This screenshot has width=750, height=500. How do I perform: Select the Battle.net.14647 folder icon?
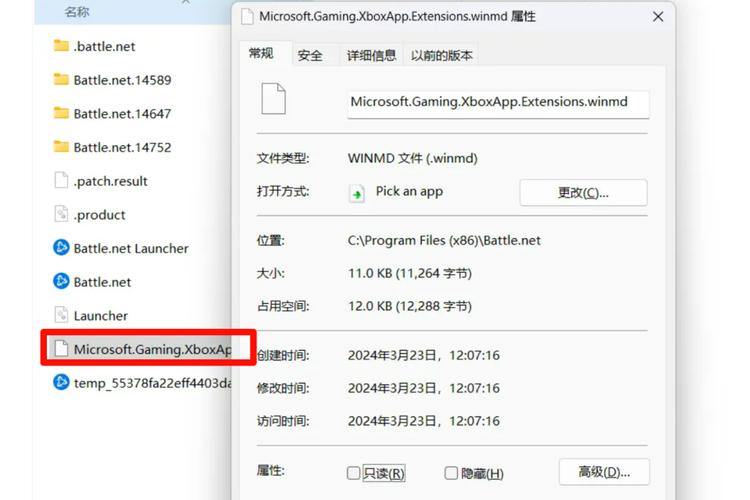pos(61,113)
